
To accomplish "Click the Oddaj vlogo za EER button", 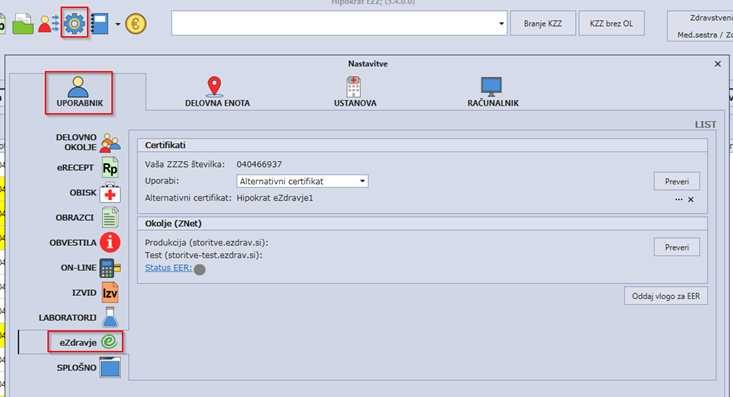I will click(x=666, y=296).
